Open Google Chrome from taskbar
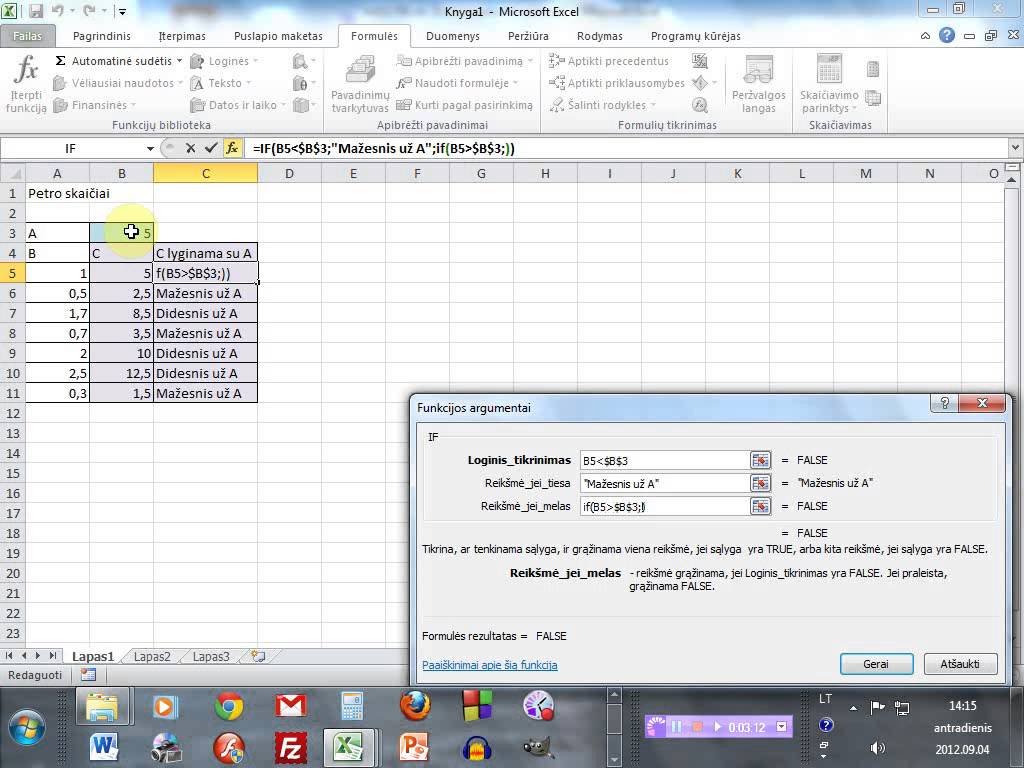1024x768 pixels. tap(229, 707)
